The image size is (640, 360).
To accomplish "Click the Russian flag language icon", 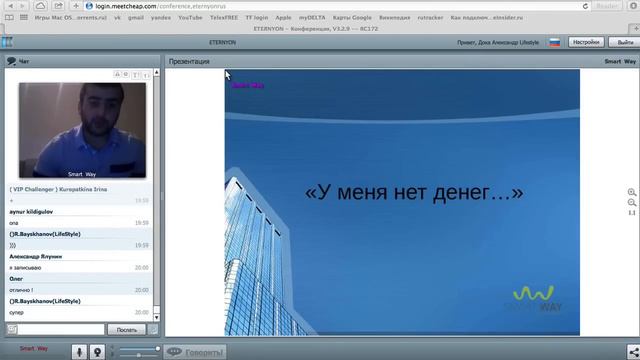I will [x=554, y=42].
